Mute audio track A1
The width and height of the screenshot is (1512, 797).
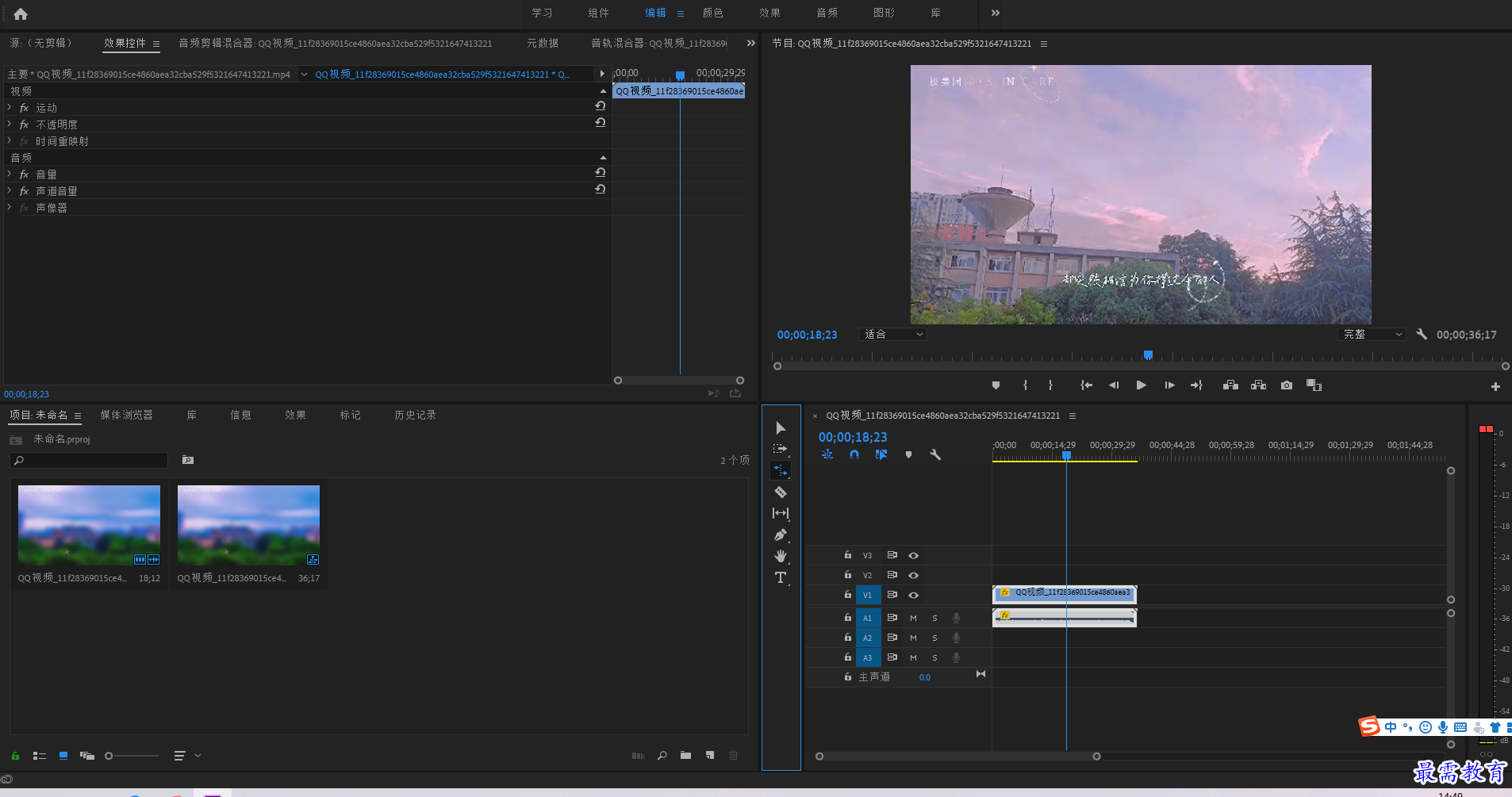913,618
